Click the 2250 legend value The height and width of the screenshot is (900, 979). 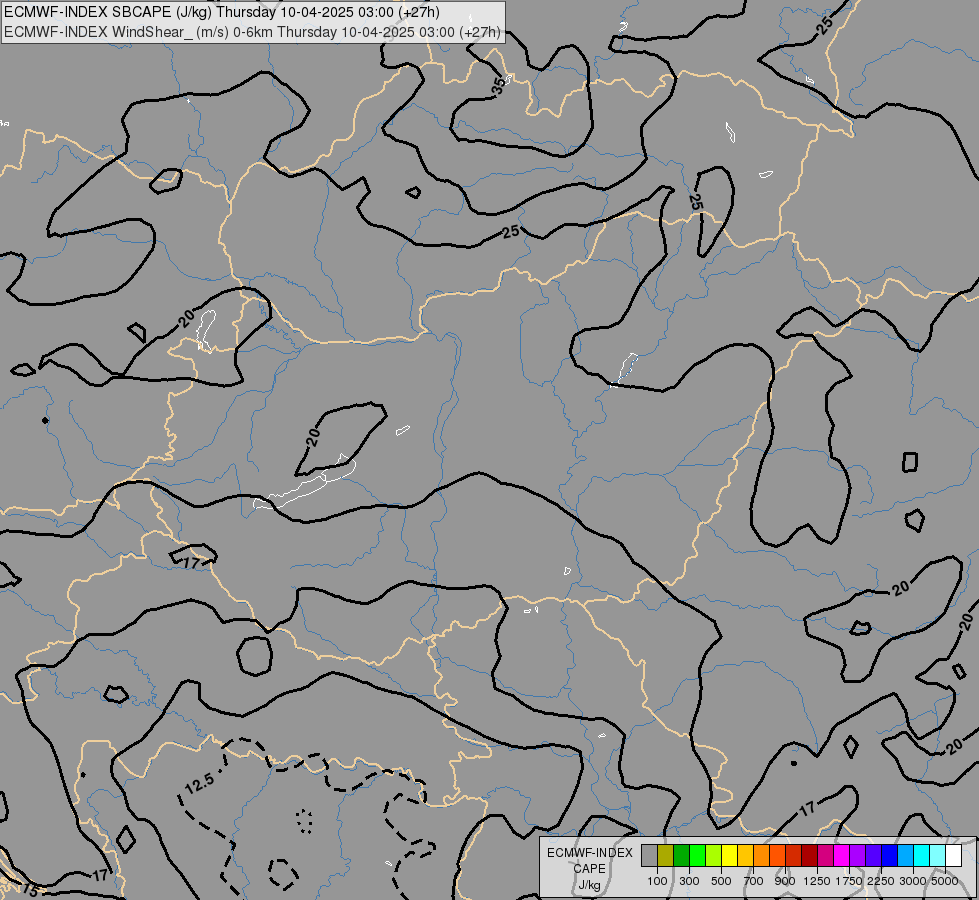coord(881,881)
